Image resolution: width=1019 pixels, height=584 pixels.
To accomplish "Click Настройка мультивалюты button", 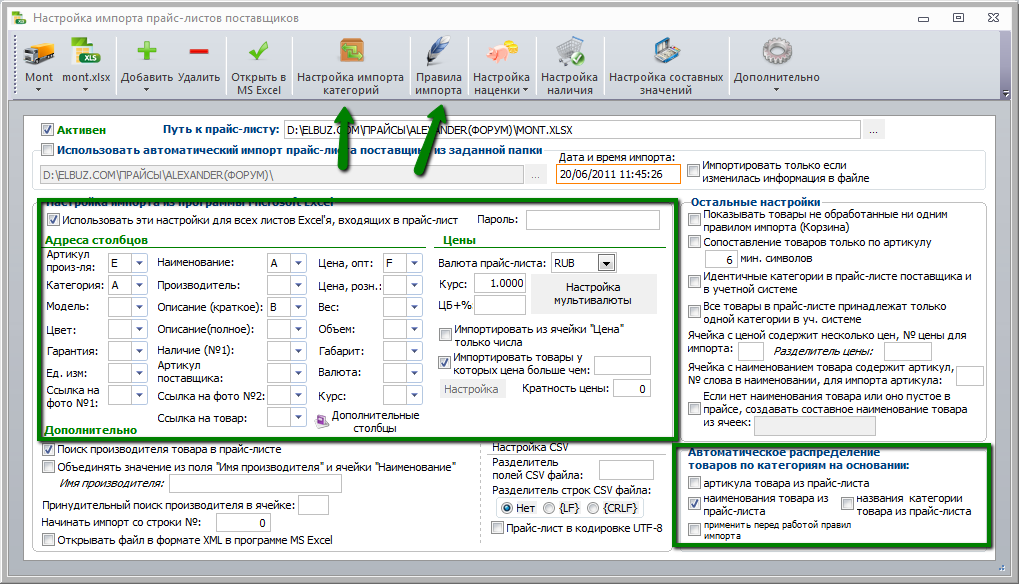I will click(x=593, y=294).
